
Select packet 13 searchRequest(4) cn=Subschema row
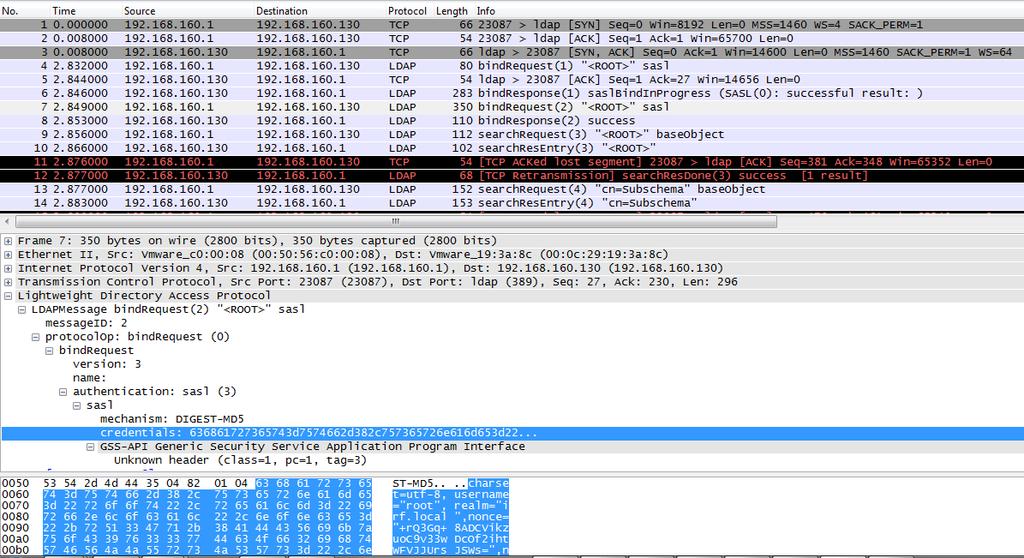pyautogui.click(x=512, y=189)
